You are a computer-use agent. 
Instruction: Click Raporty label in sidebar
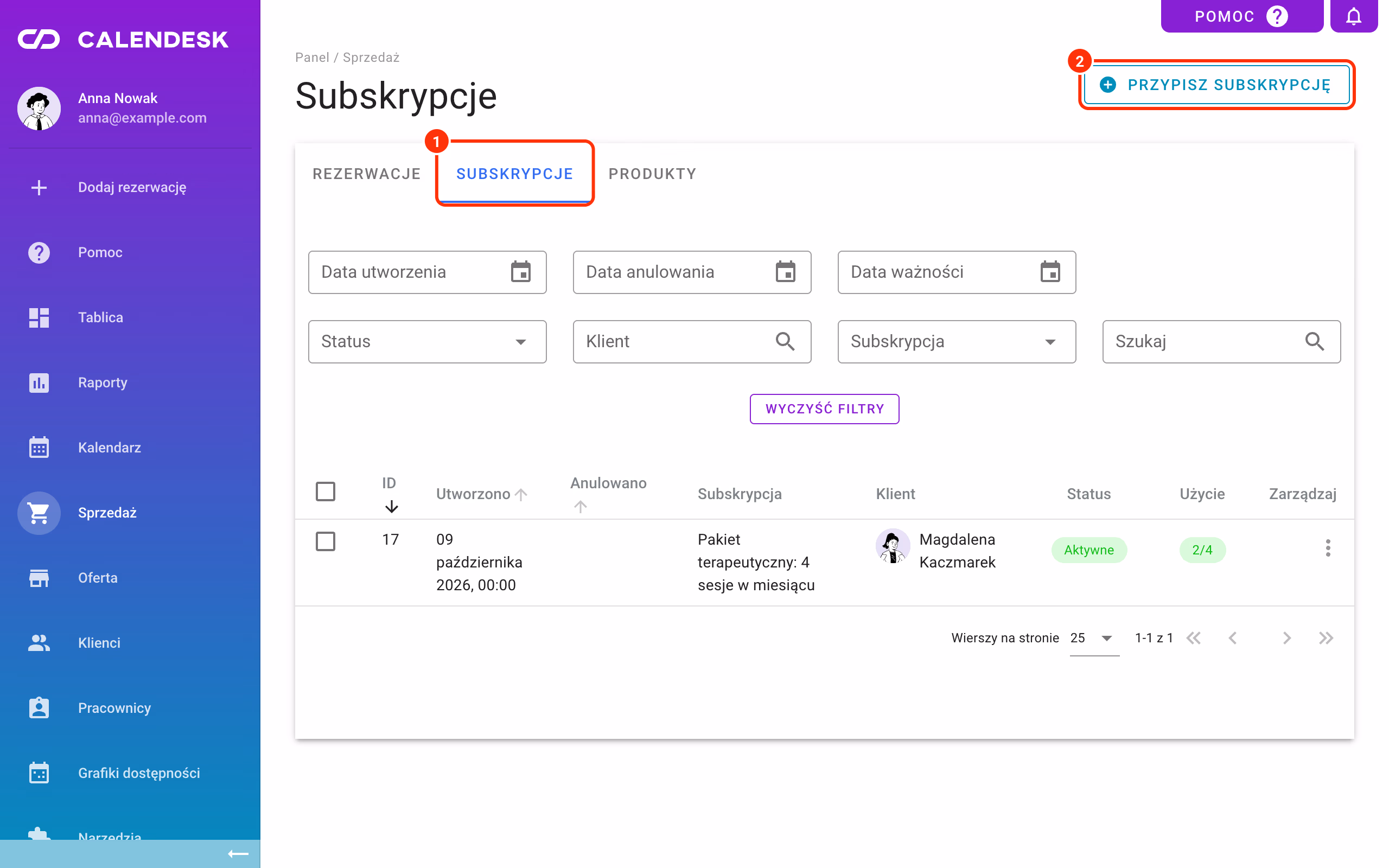pyautogui.click(x=103, y=382)
